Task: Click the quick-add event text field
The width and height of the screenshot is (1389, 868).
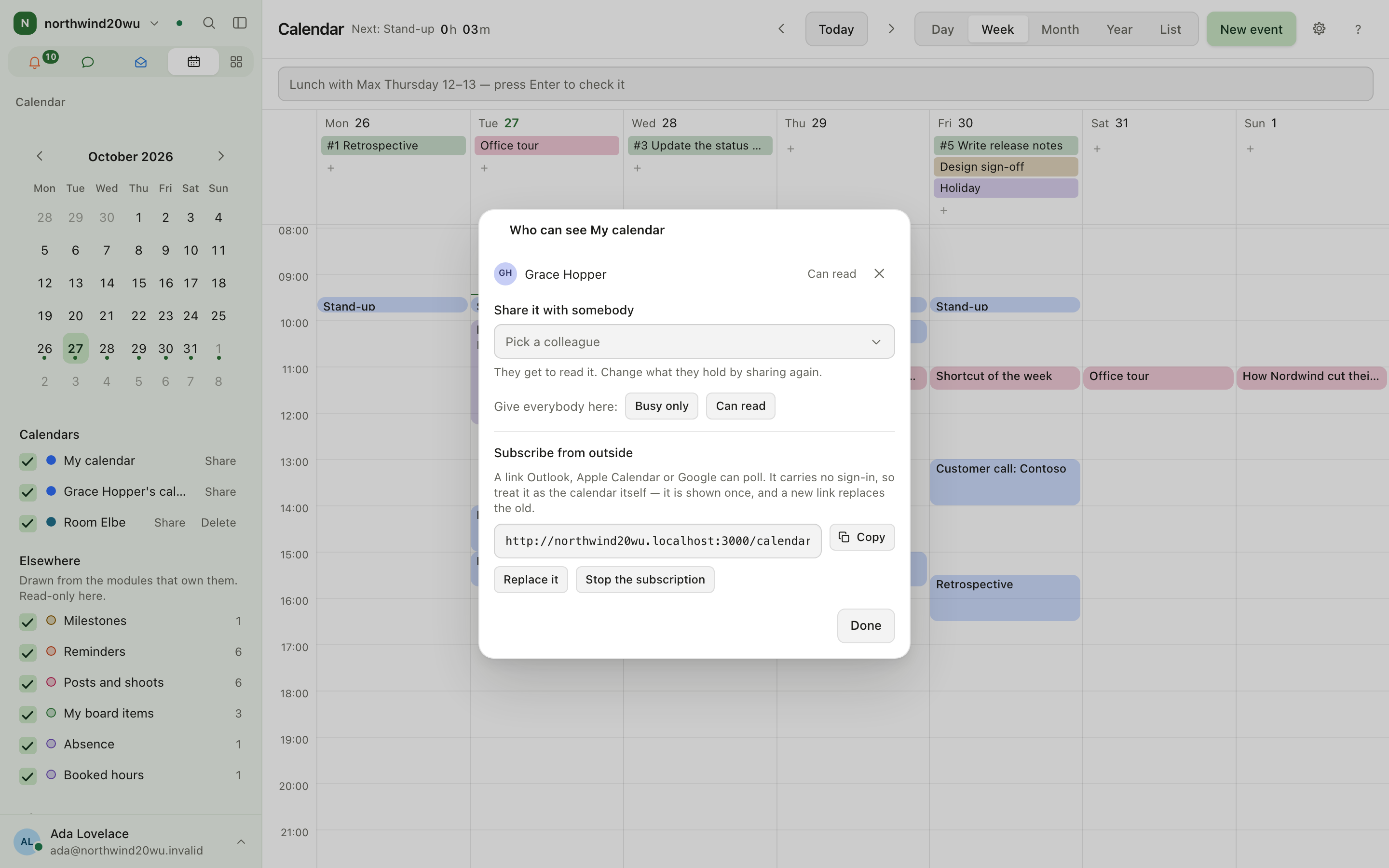Action: (x=825, y=84)
